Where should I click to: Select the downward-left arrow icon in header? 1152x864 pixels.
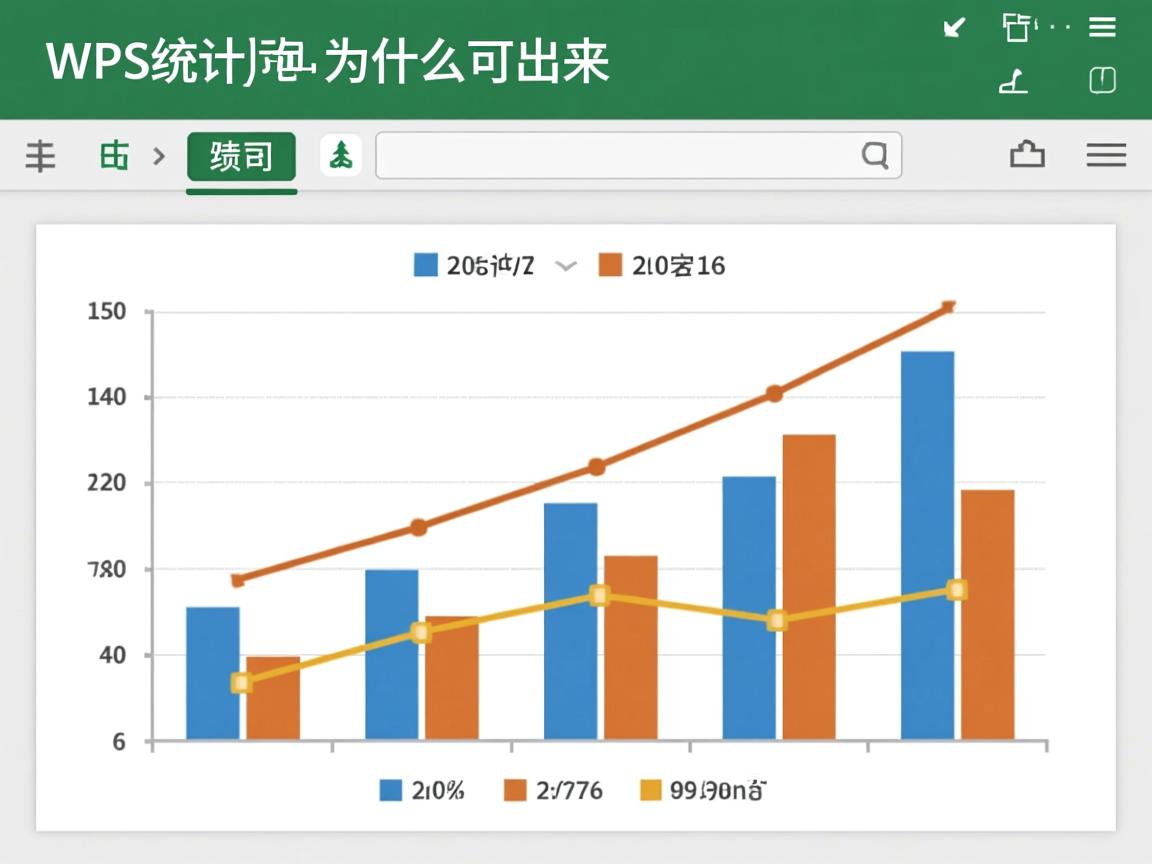pyautogui.click(x=952, y=29)
